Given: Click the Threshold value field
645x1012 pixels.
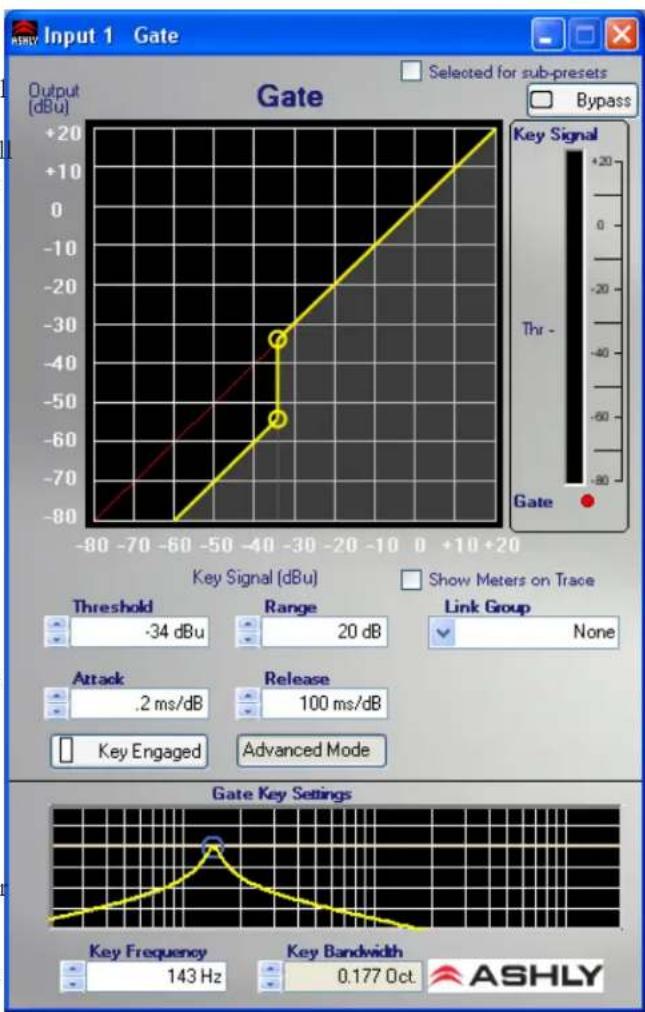Looking at the screenshot, I should [x=139, y=632].
